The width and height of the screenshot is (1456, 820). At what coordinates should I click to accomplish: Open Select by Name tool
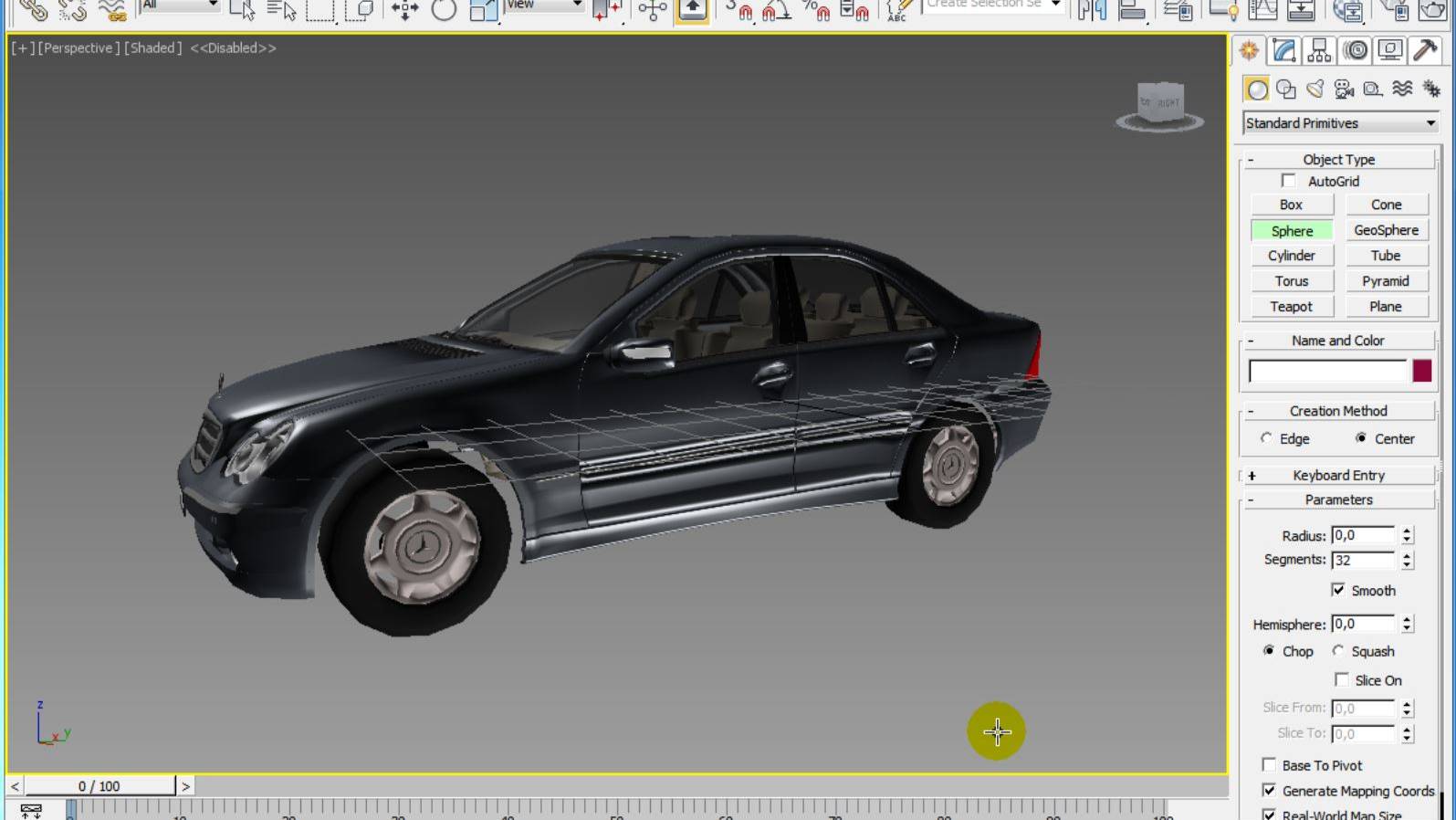(x=281, y=9)
